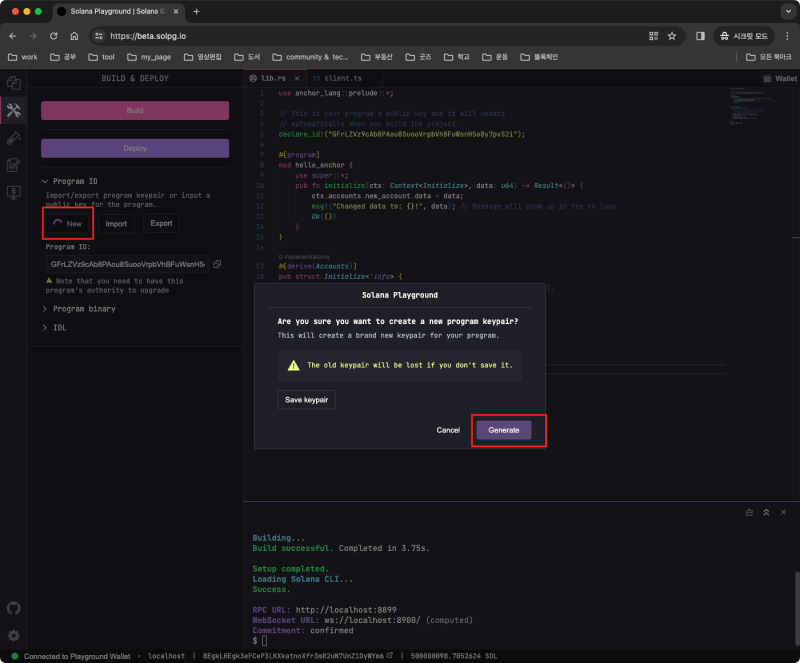The image size is (800, 663).
Task: Click the connection status dot in status bar
Action: pyautogui.click(x=15, y=656)
